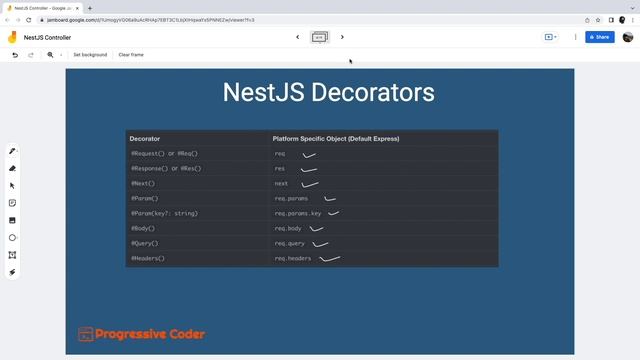Image resolution: width=640 pixels, height=360 pixels.
Task: Click the blue Share button
Action: [600, 37]
